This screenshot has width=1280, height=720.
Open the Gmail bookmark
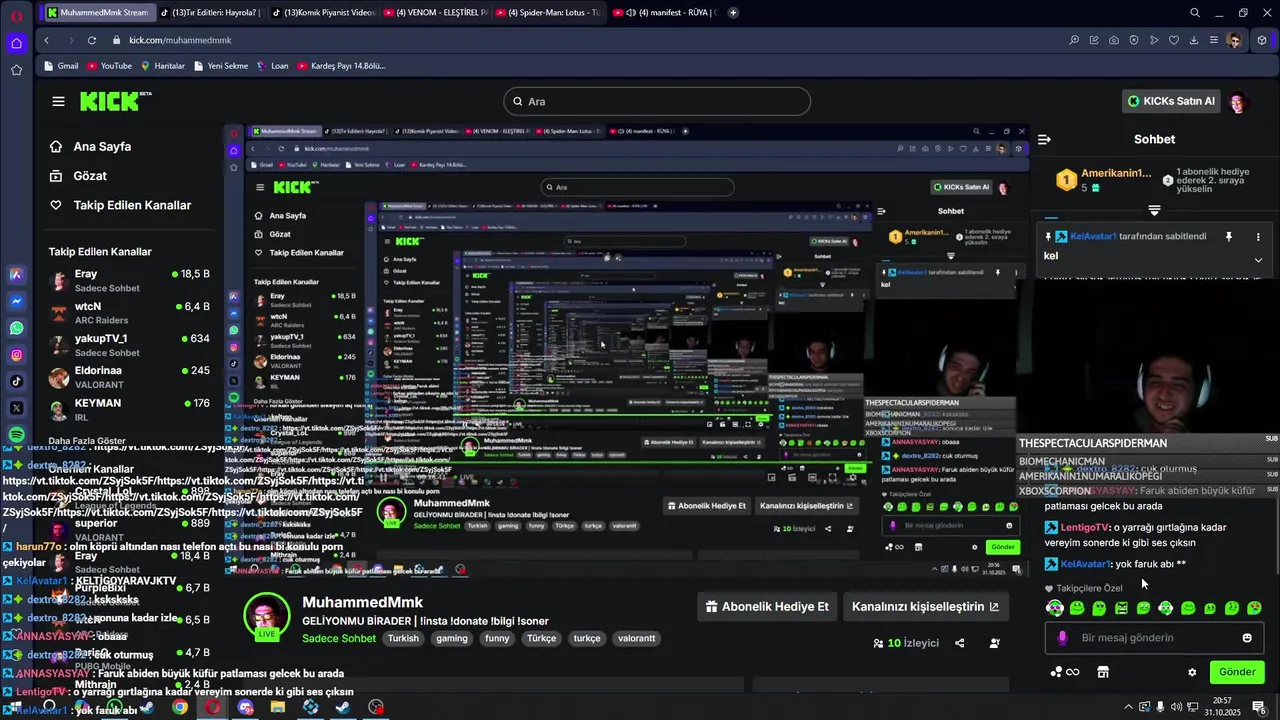(61, 66)
